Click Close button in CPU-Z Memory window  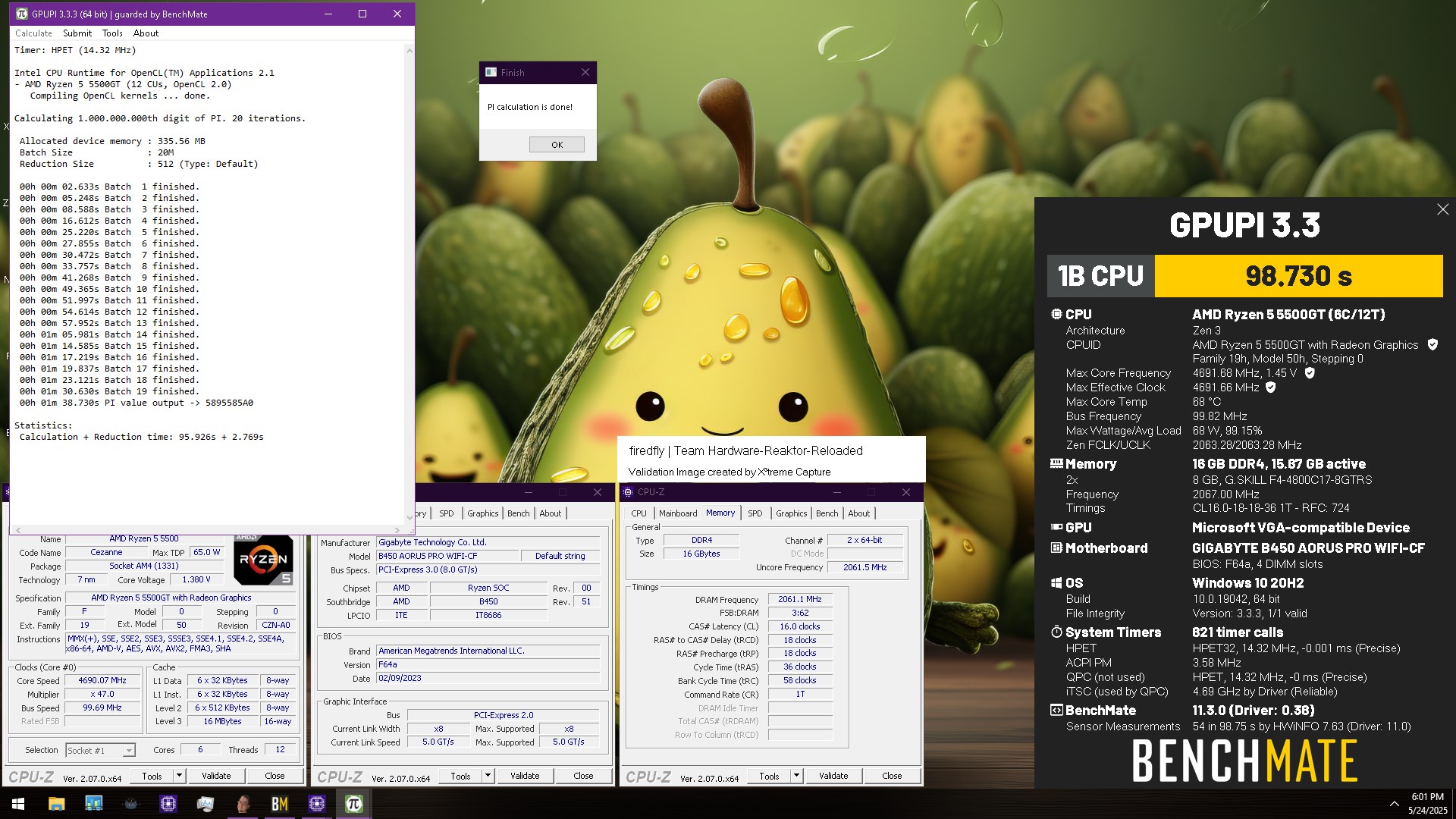892,776
